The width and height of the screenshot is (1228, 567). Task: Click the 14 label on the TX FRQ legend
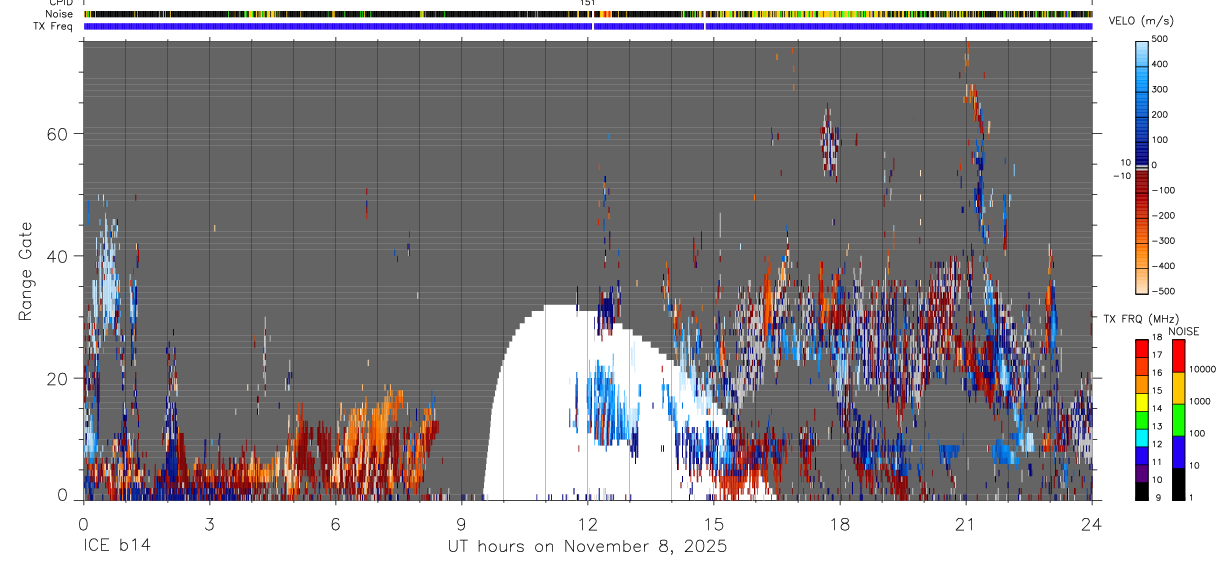pyautogui.click(x=1155, y=408)
